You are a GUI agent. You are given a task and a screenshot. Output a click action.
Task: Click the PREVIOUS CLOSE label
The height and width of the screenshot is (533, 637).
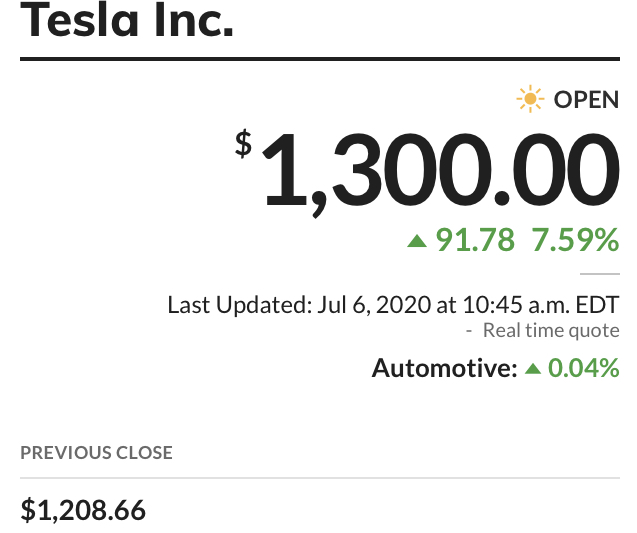tap(97, 453)
